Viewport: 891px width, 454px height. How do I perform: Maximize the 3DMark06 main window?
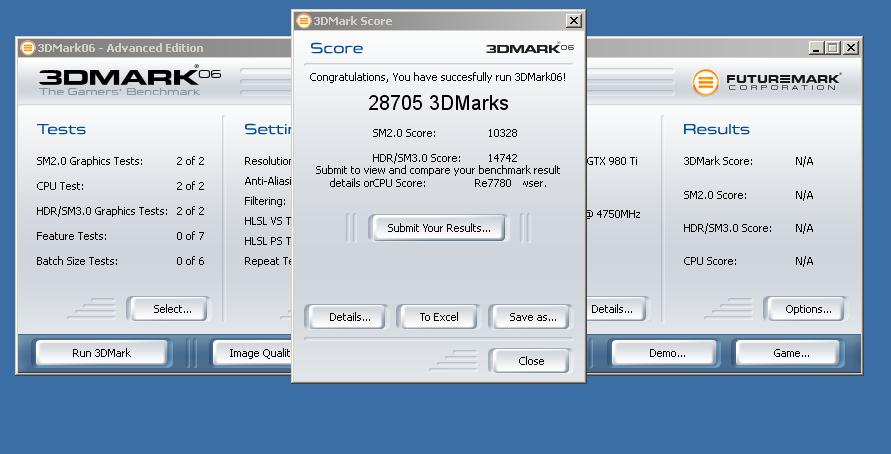832,48
